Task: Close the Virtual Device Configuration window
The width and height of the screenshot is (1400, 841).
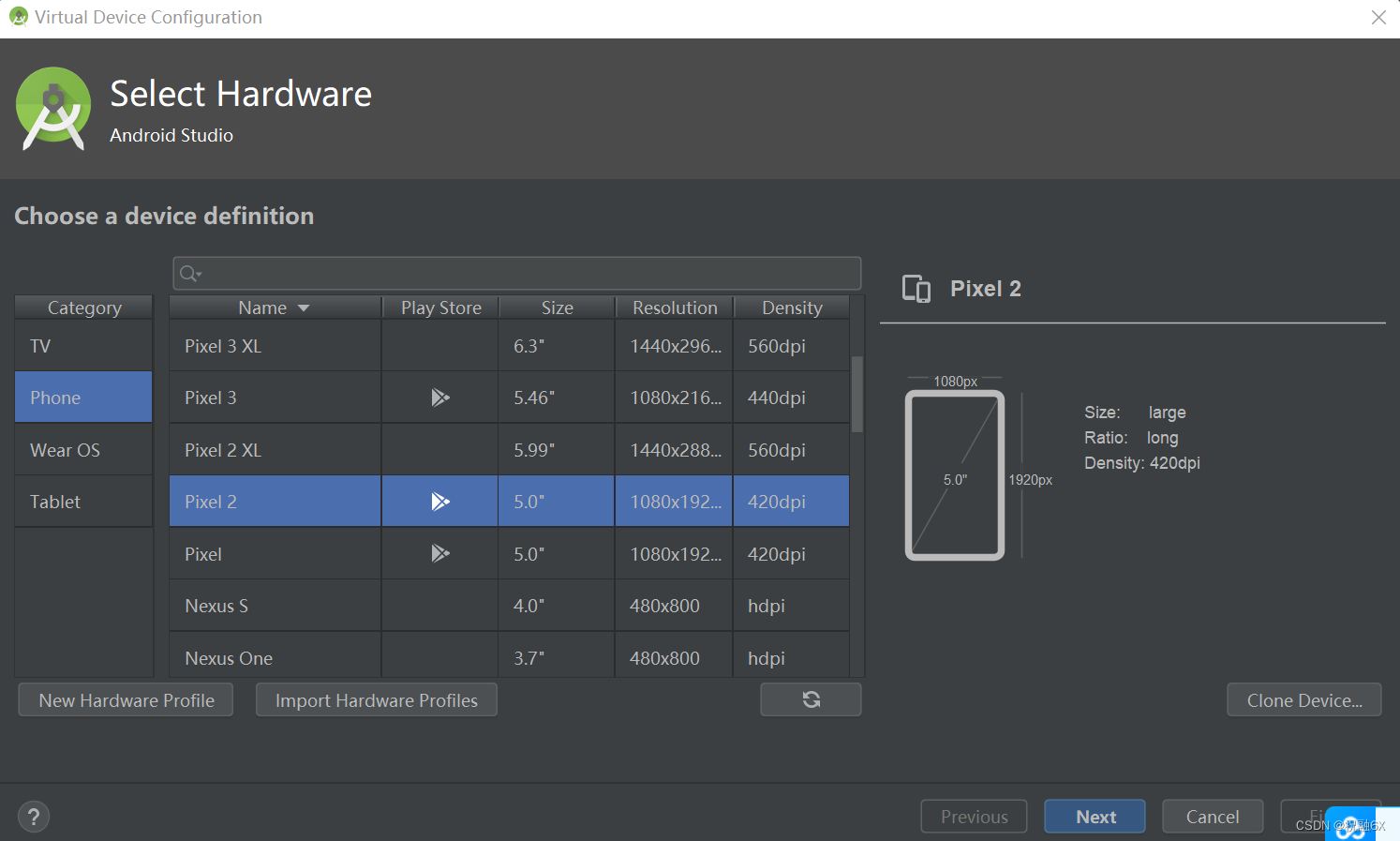Action: (1378, 17)
